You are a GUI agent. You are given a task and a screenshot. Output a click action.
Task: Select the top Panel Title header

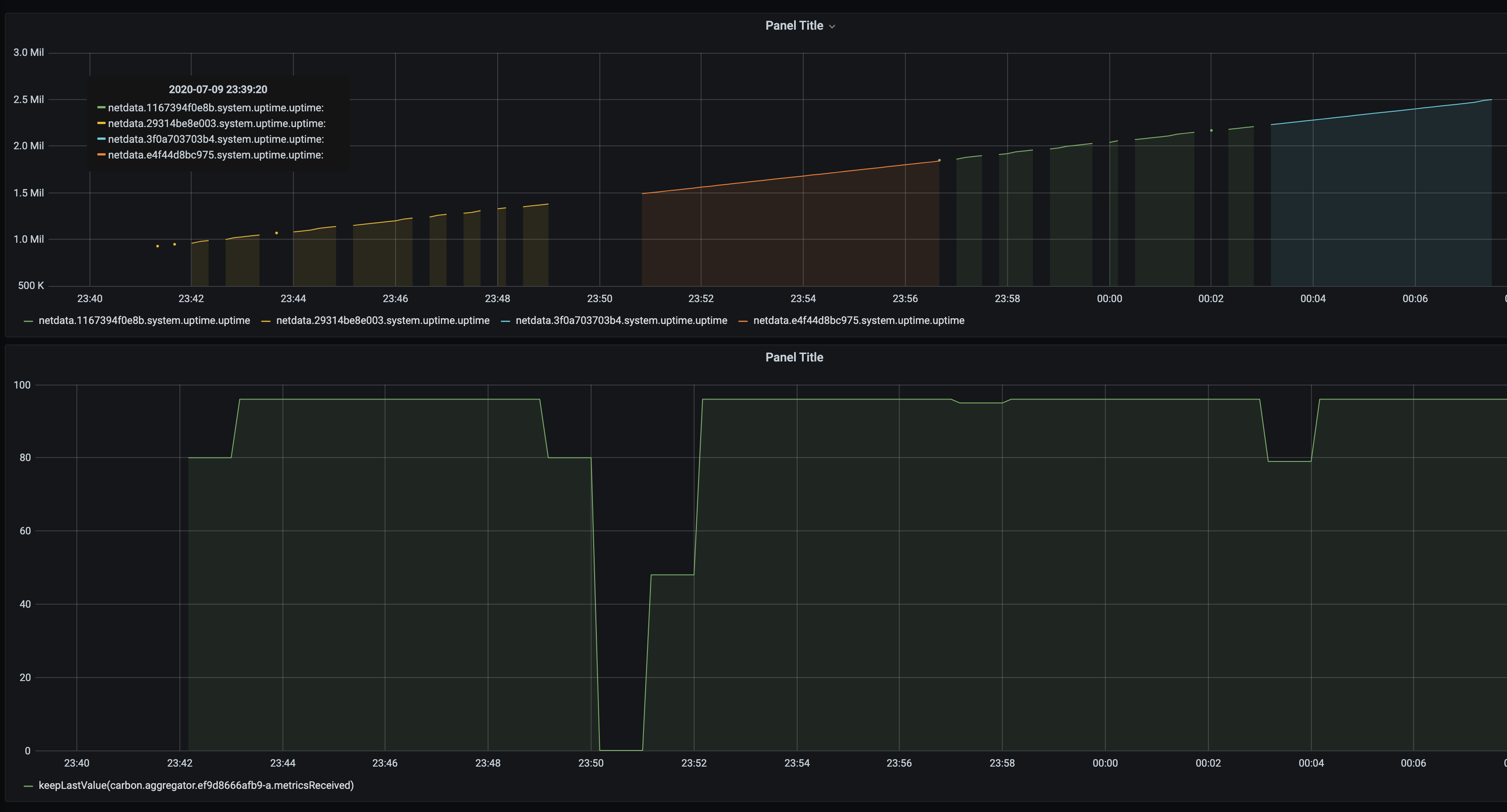tap(795, 25)
